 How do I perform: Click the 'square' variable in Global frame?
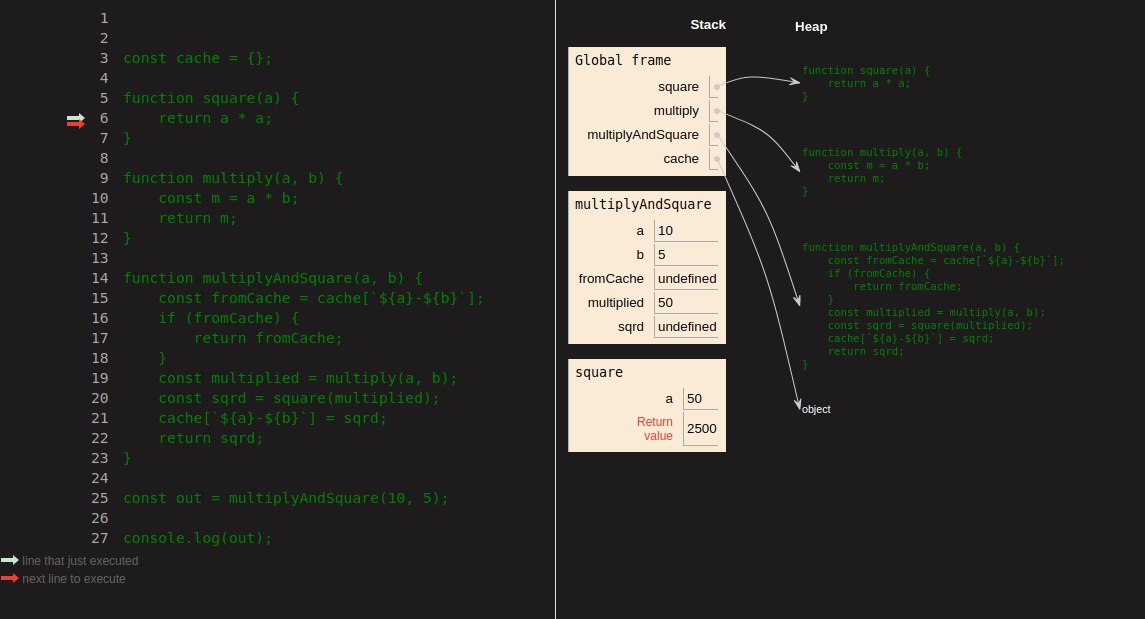coord(678,87)
